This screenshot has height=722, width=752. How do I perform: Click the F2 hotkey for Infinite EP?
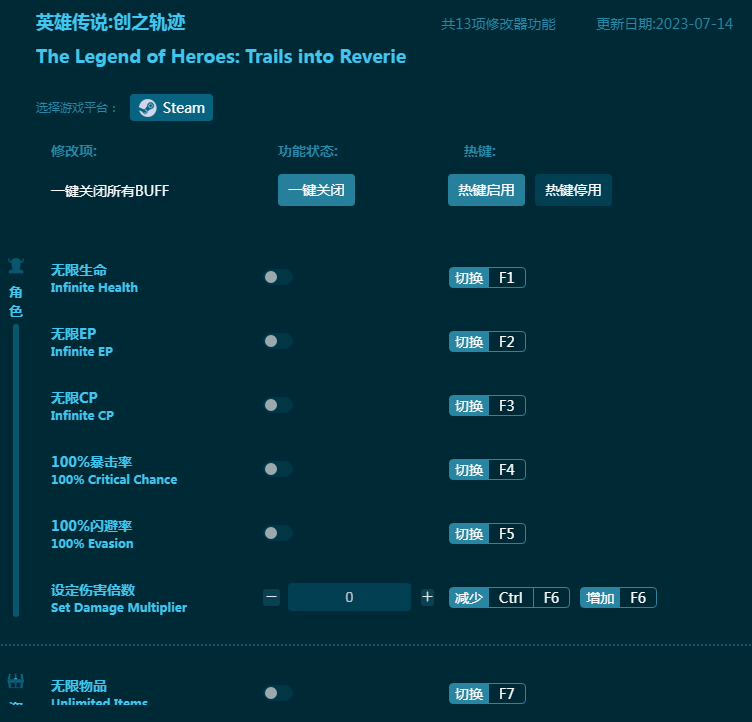[x=487, y=342]
